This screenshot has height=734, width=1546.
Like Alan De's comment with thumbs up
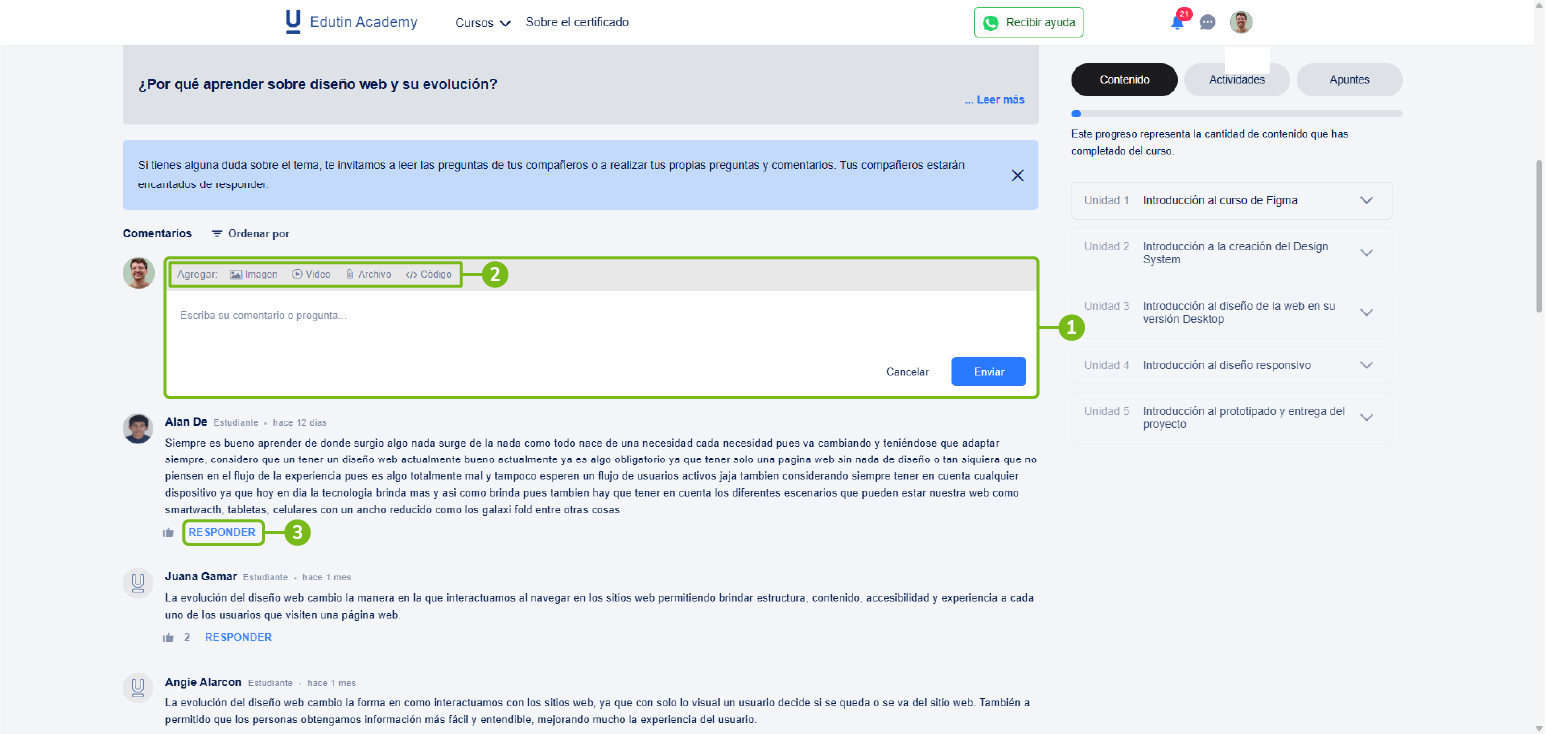click(169, 533)
